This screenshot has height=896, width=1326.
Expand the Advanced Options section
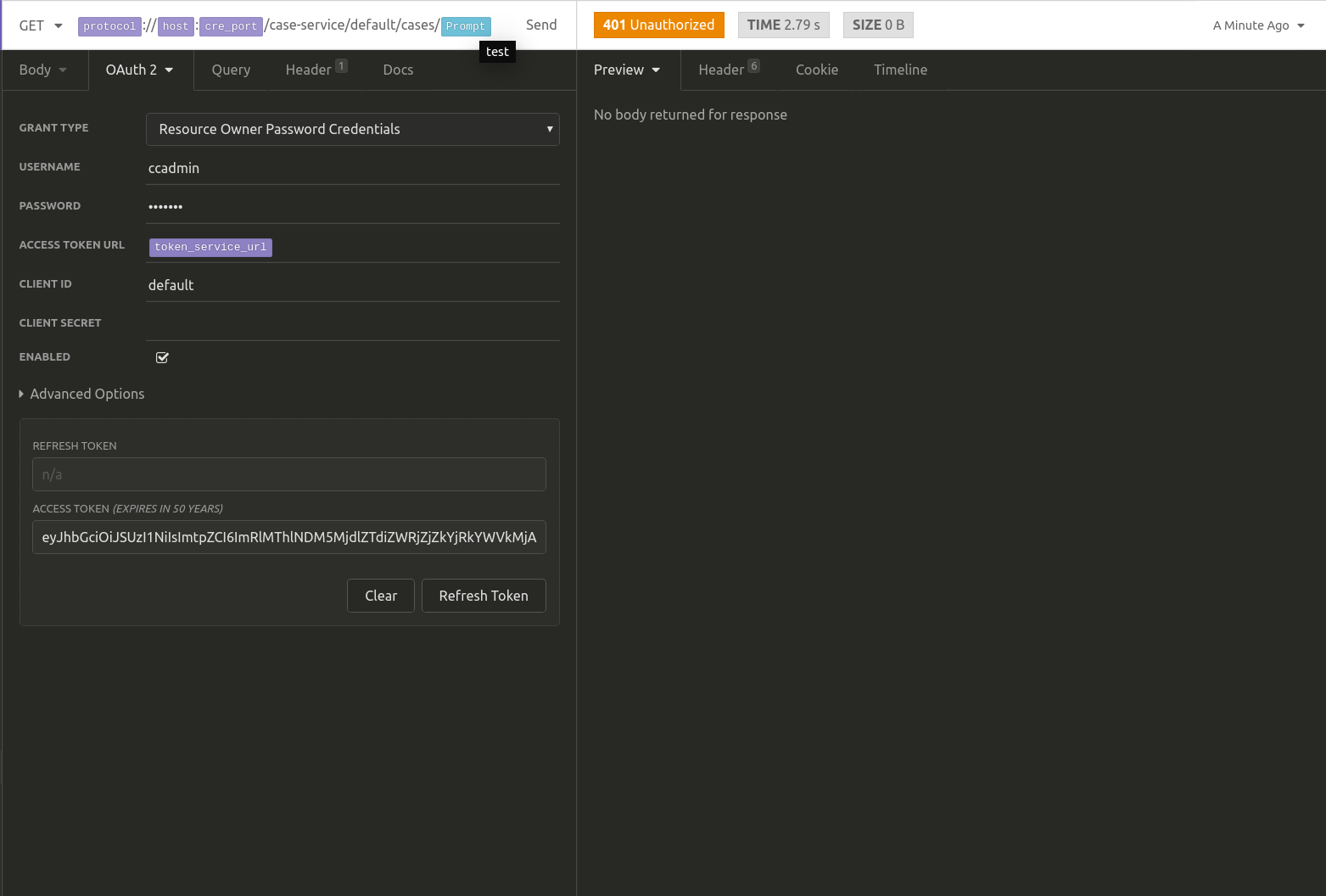(x=82, y=394)
